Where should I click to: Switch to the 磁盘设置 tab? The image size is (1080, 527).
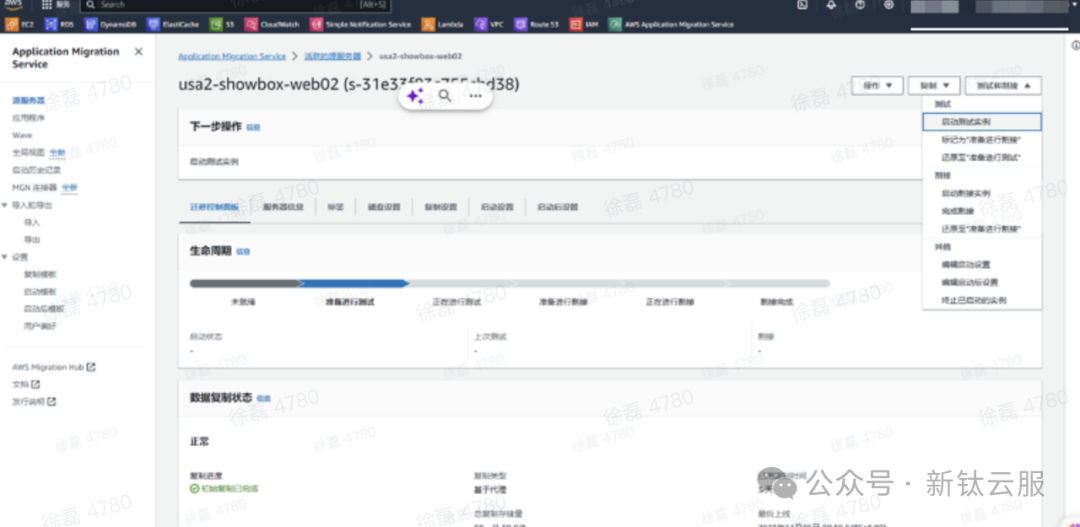coord(384,207)
